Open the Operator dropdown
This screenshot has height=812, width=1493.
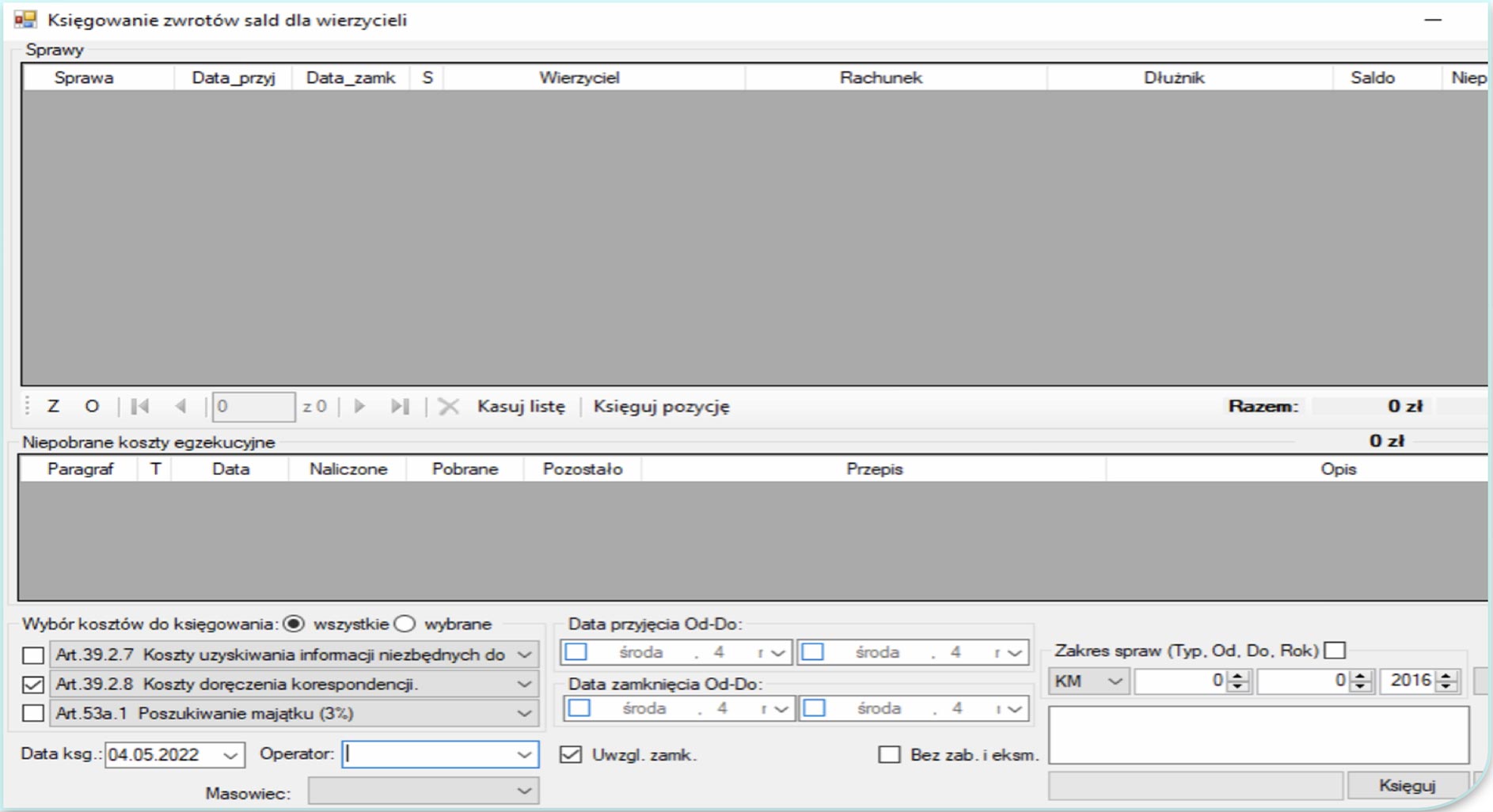pyautogui.click(x=524, y=754)
